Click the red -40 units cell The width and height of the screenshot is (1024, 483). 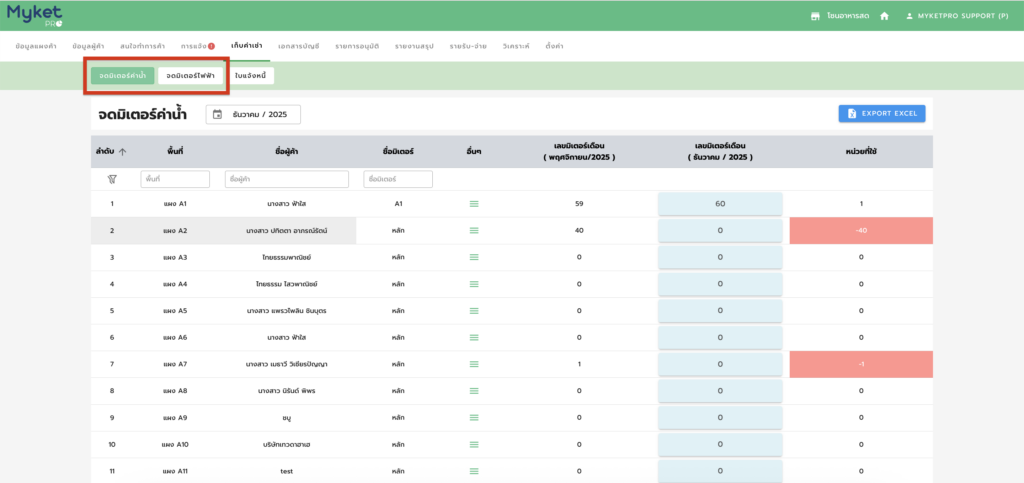click(860, 231)
